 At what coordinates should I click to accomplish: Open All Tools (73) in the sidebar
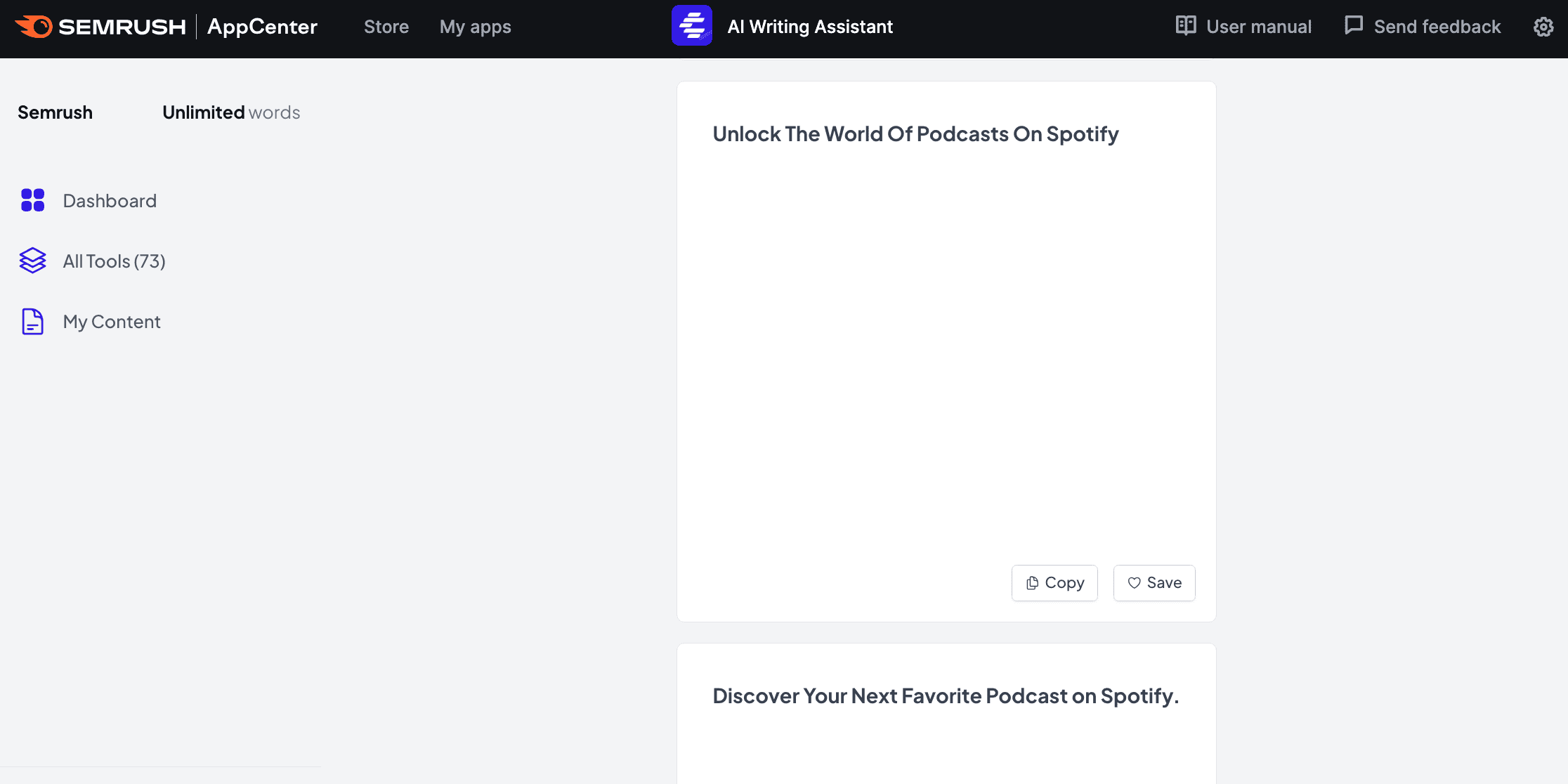pyautogui.click(x=114, y=261)
